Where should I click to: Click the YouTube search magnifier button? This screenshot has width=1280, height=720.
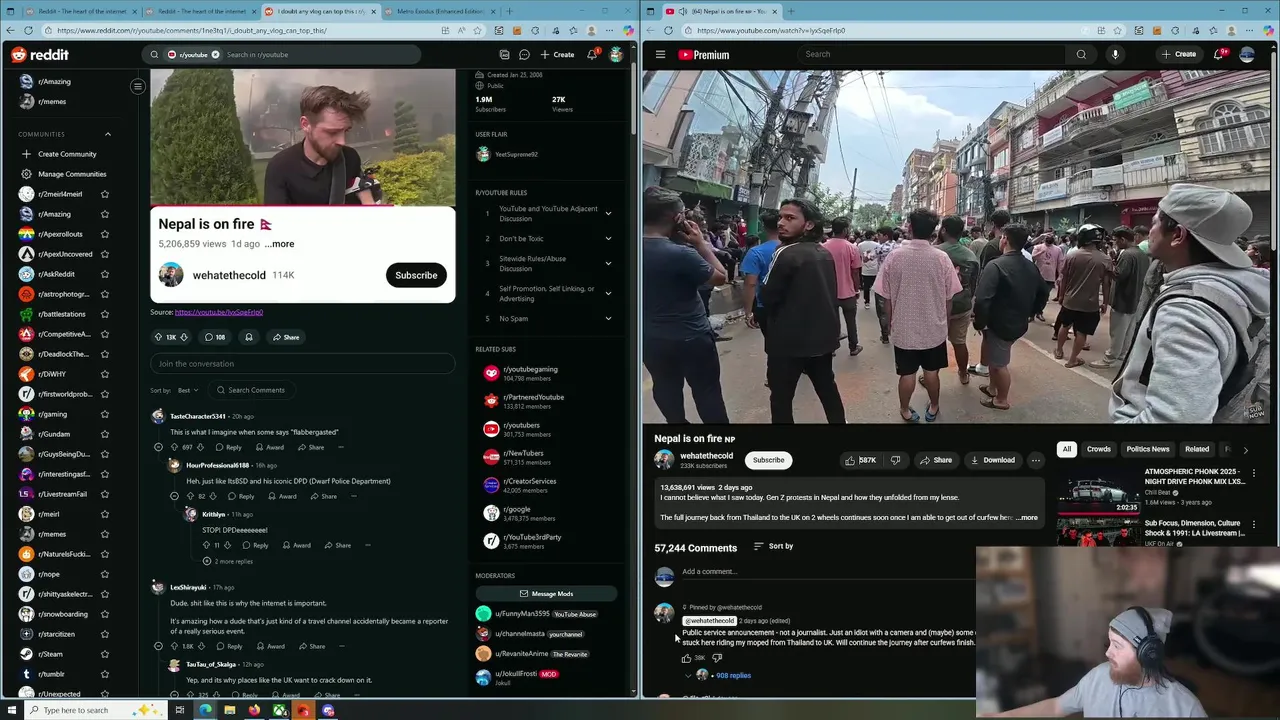(1081, 54)
